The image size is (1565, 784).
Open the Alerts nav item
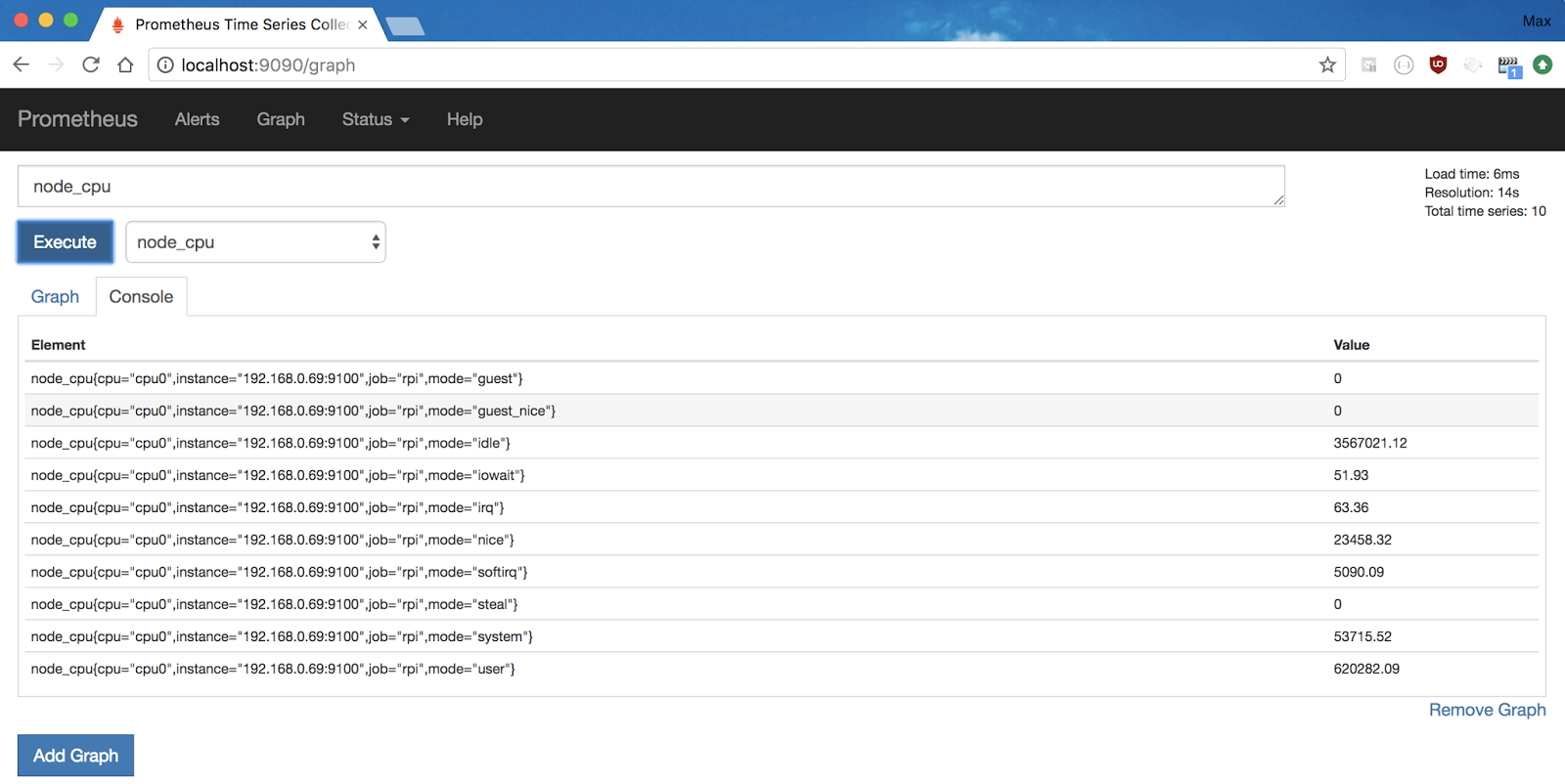click(x=197, y=119)
